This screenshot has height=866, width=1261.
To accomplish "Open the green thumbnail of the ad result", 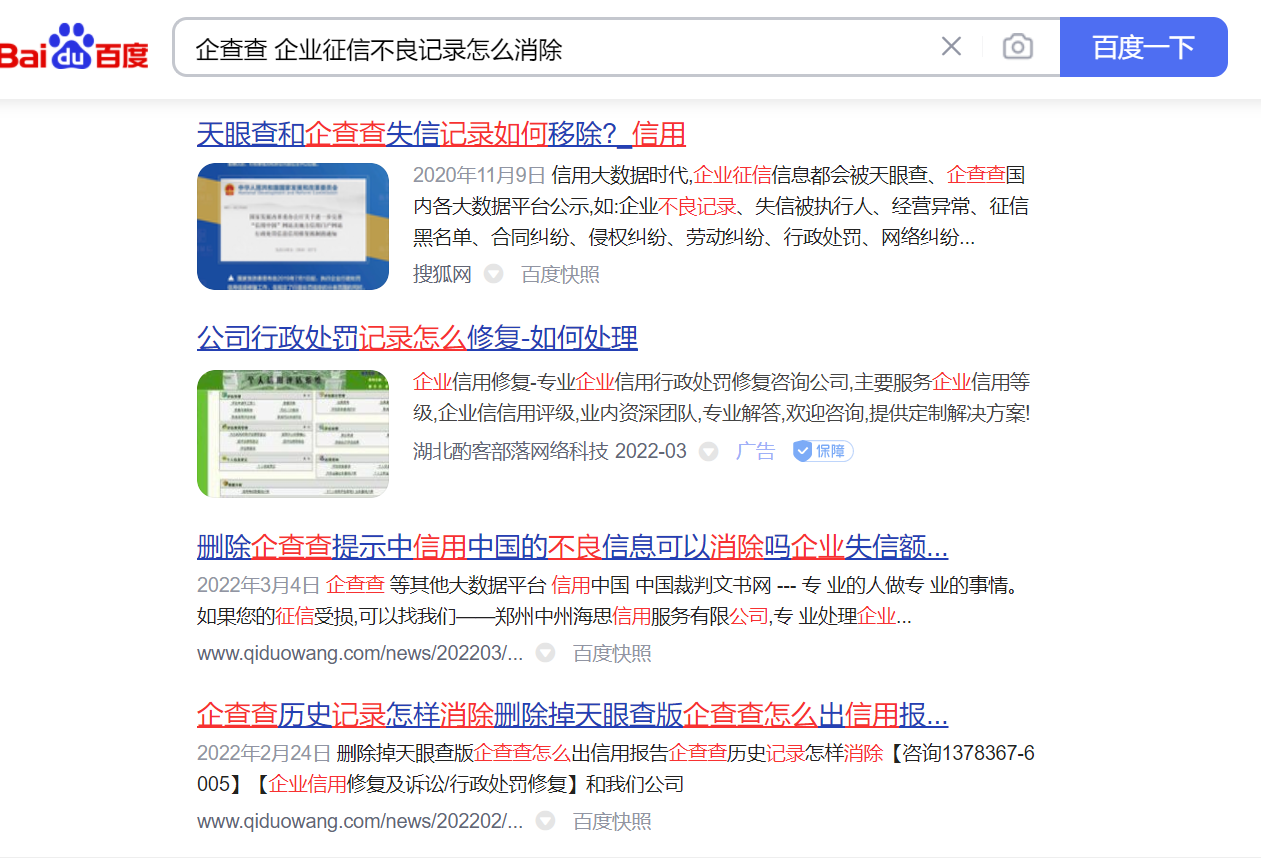I will (293, 433).
